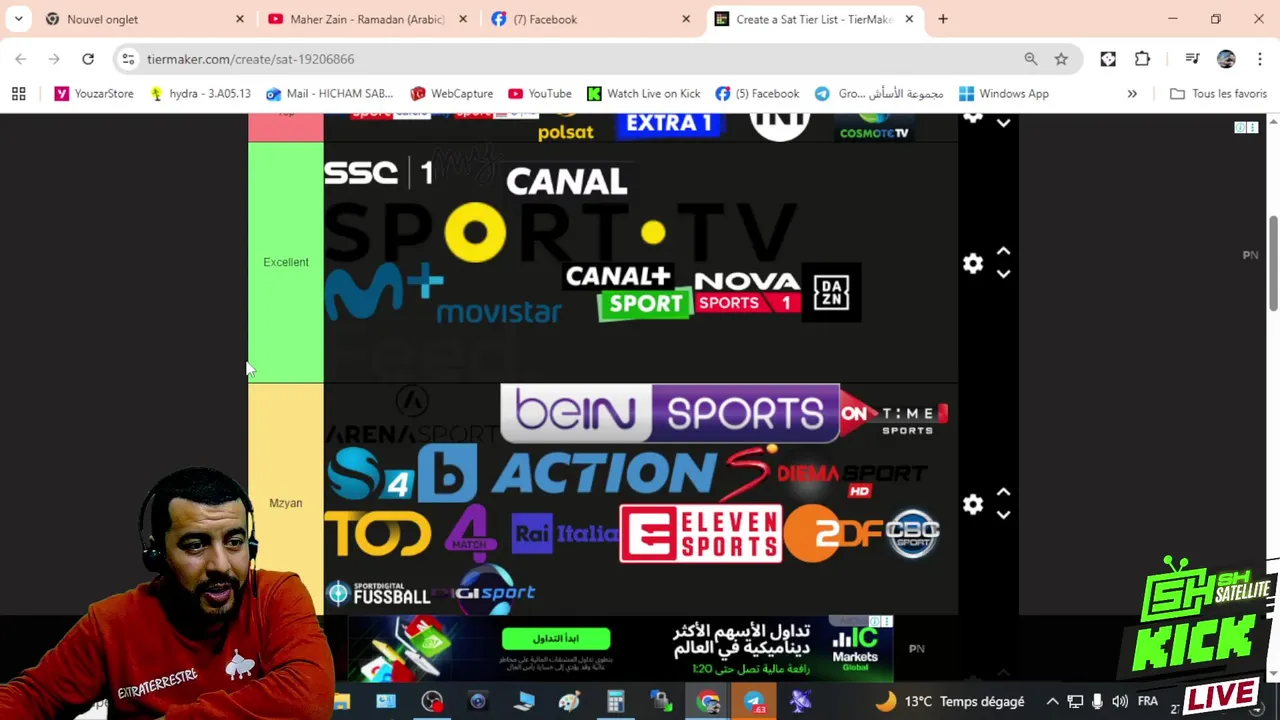
Task: Reload the current page
Action: coord(88,59)
